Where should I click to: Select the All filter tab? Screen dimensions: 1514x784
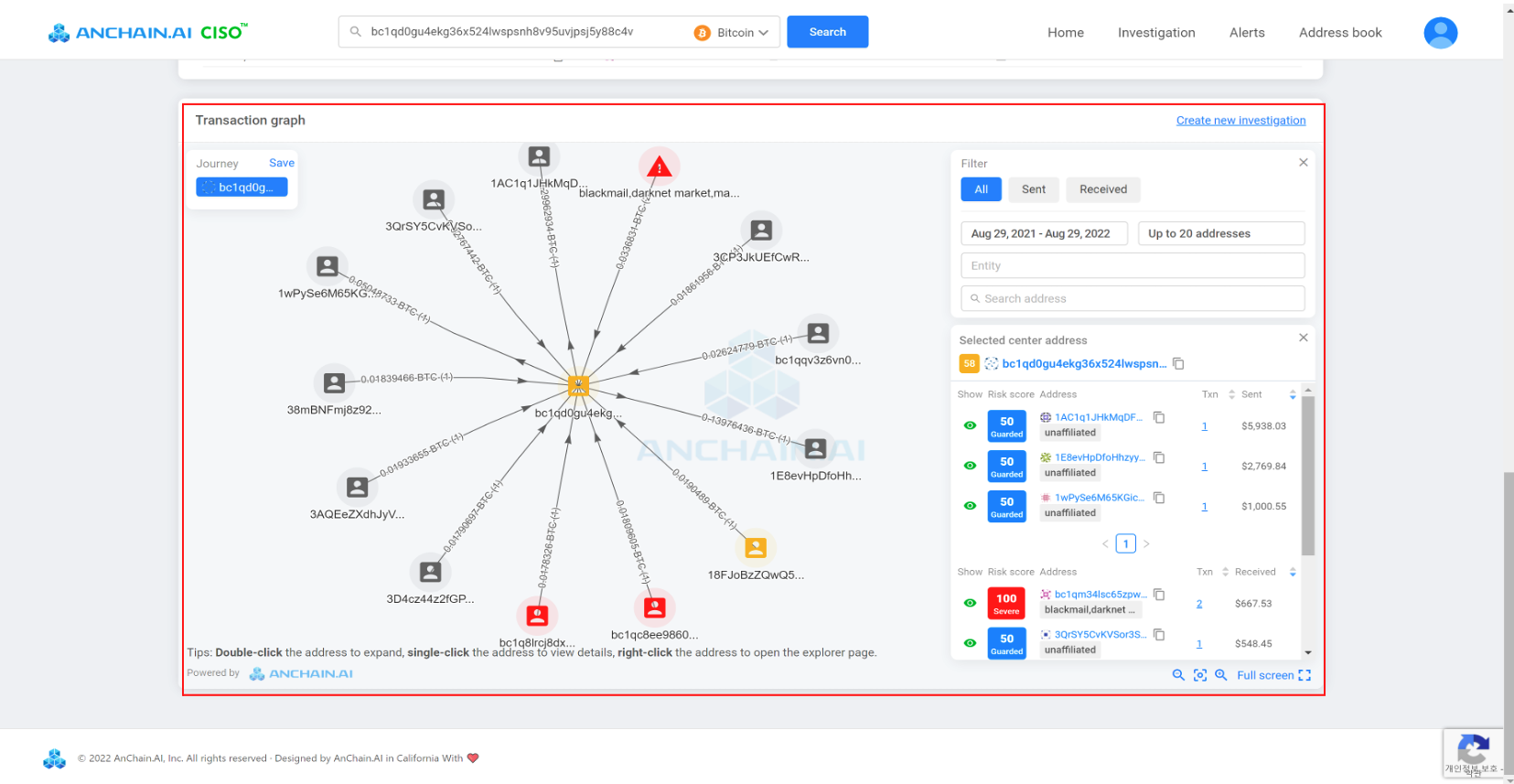point(981,189)
